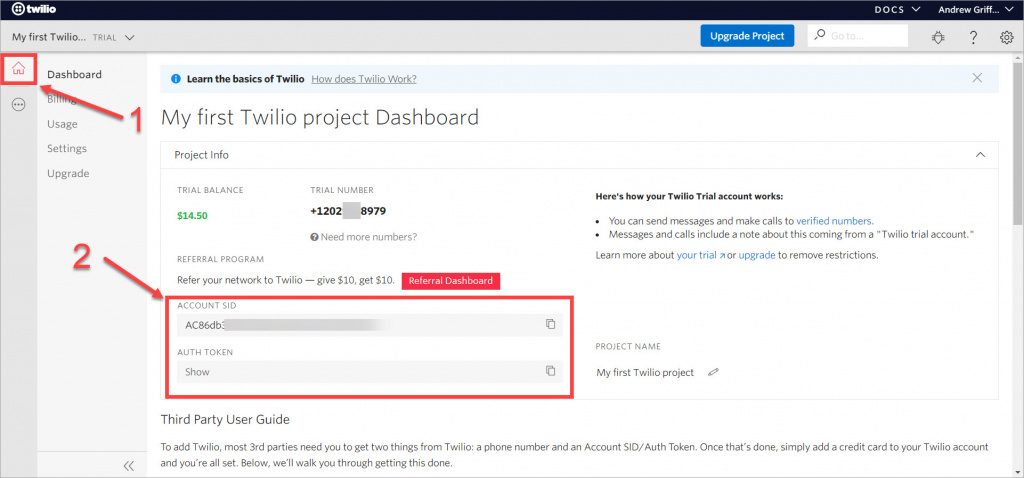Collapse the Project Info panel

click(x=980, y=155)
